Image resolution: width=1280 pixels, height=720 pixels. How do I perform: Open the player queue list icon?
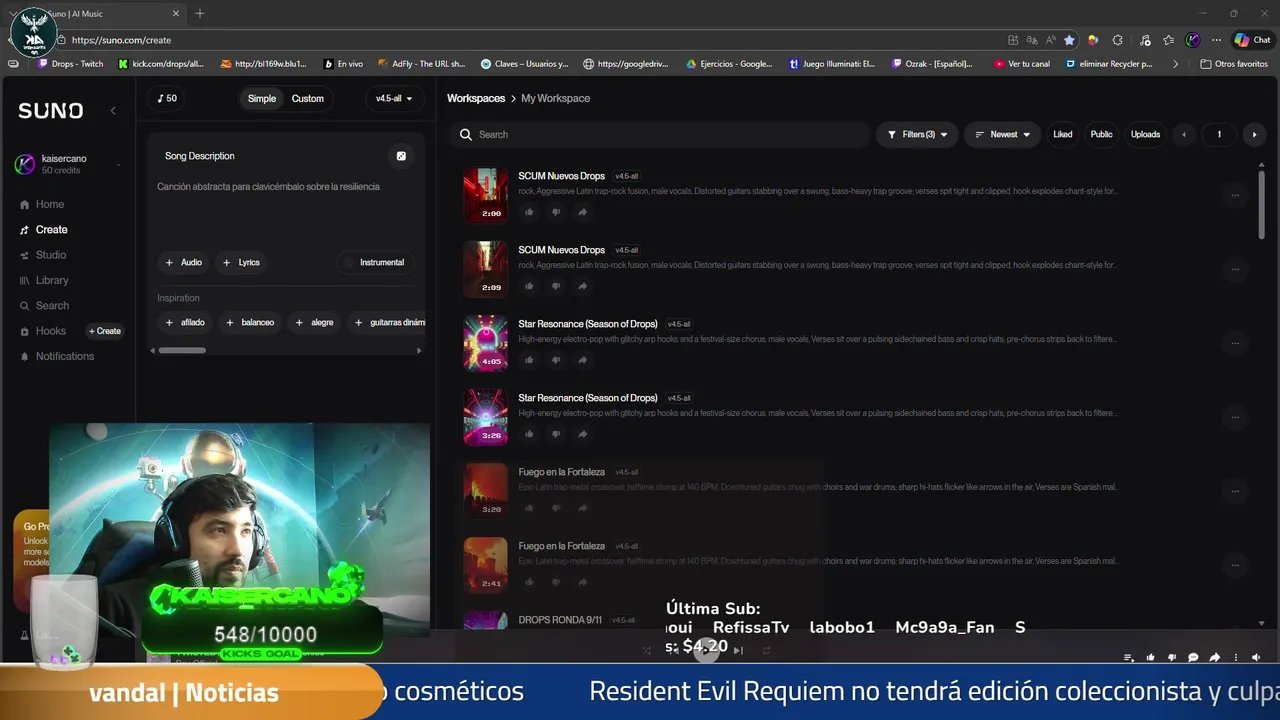pos(1128,658)
